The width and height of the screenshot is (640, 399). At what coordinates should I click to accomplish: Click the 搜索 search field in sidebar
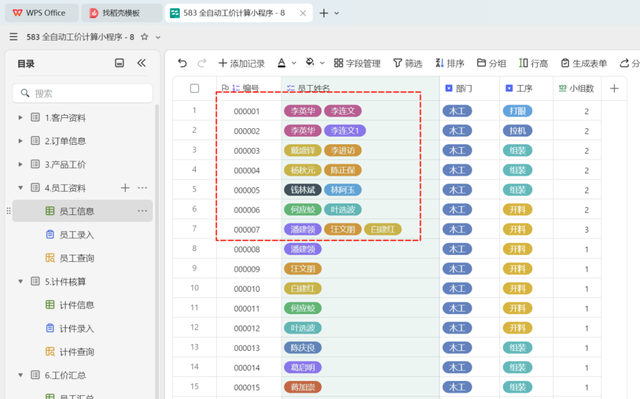[x=82, y=93]
